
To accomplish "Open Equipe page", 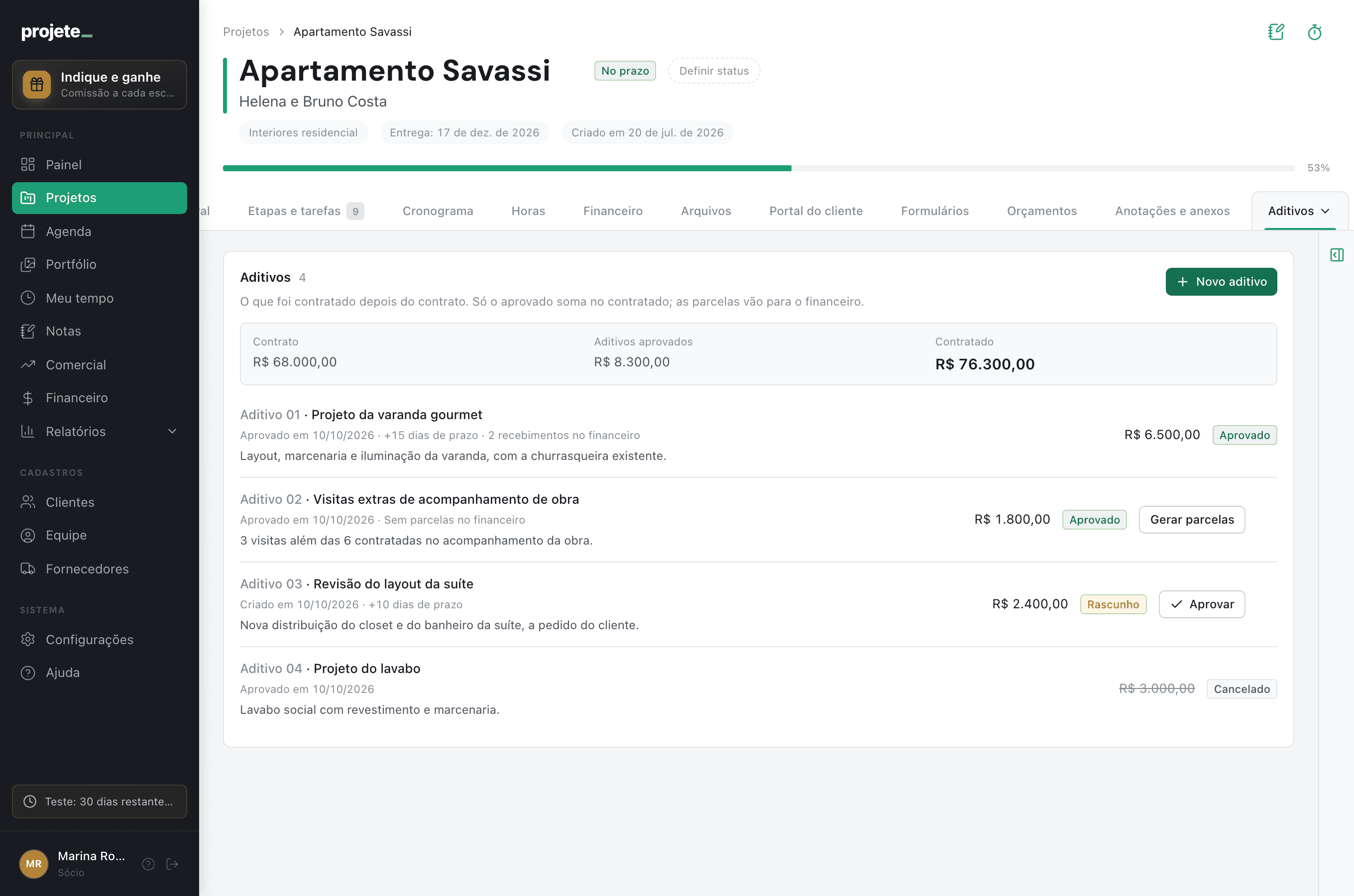I will [100, 535].
